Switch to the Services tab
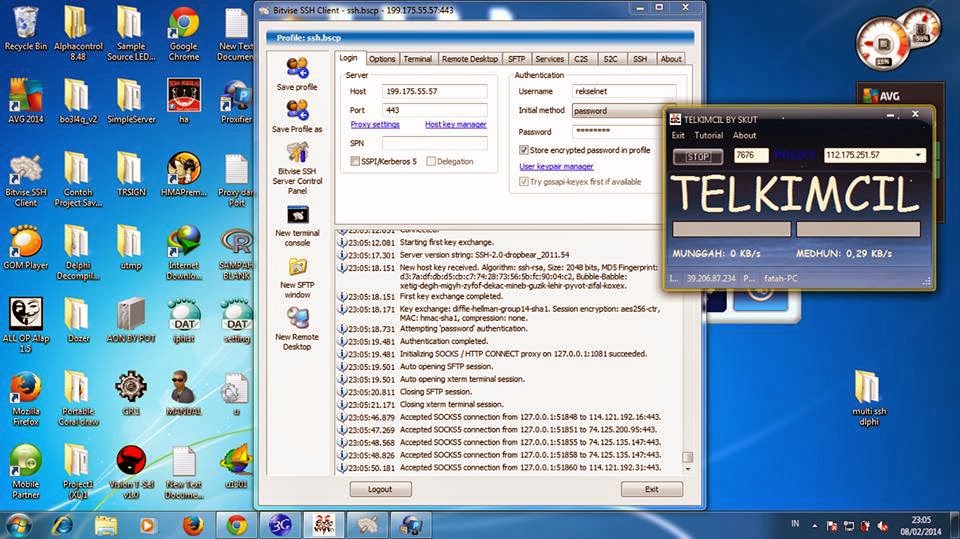Image resolution: width=960 pixels, height=539 pixels. [549, 59]
